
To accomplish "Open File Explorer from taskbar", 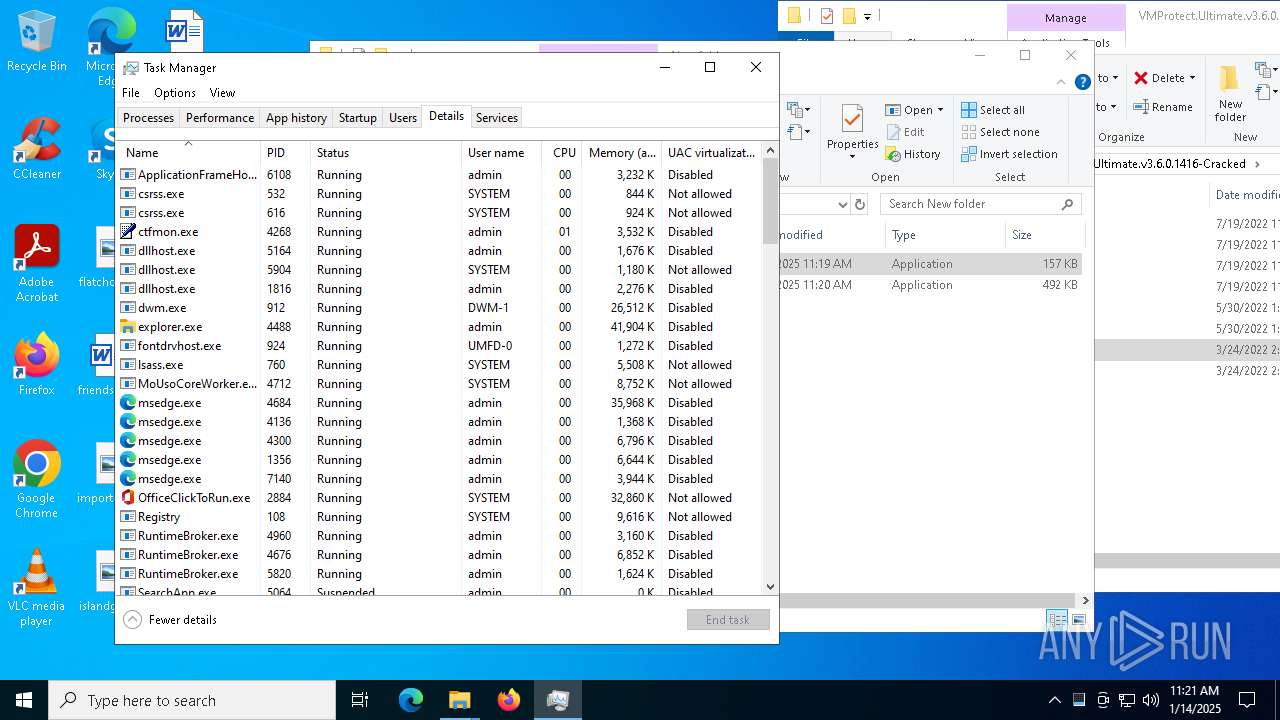I will [x=459, y=700].
